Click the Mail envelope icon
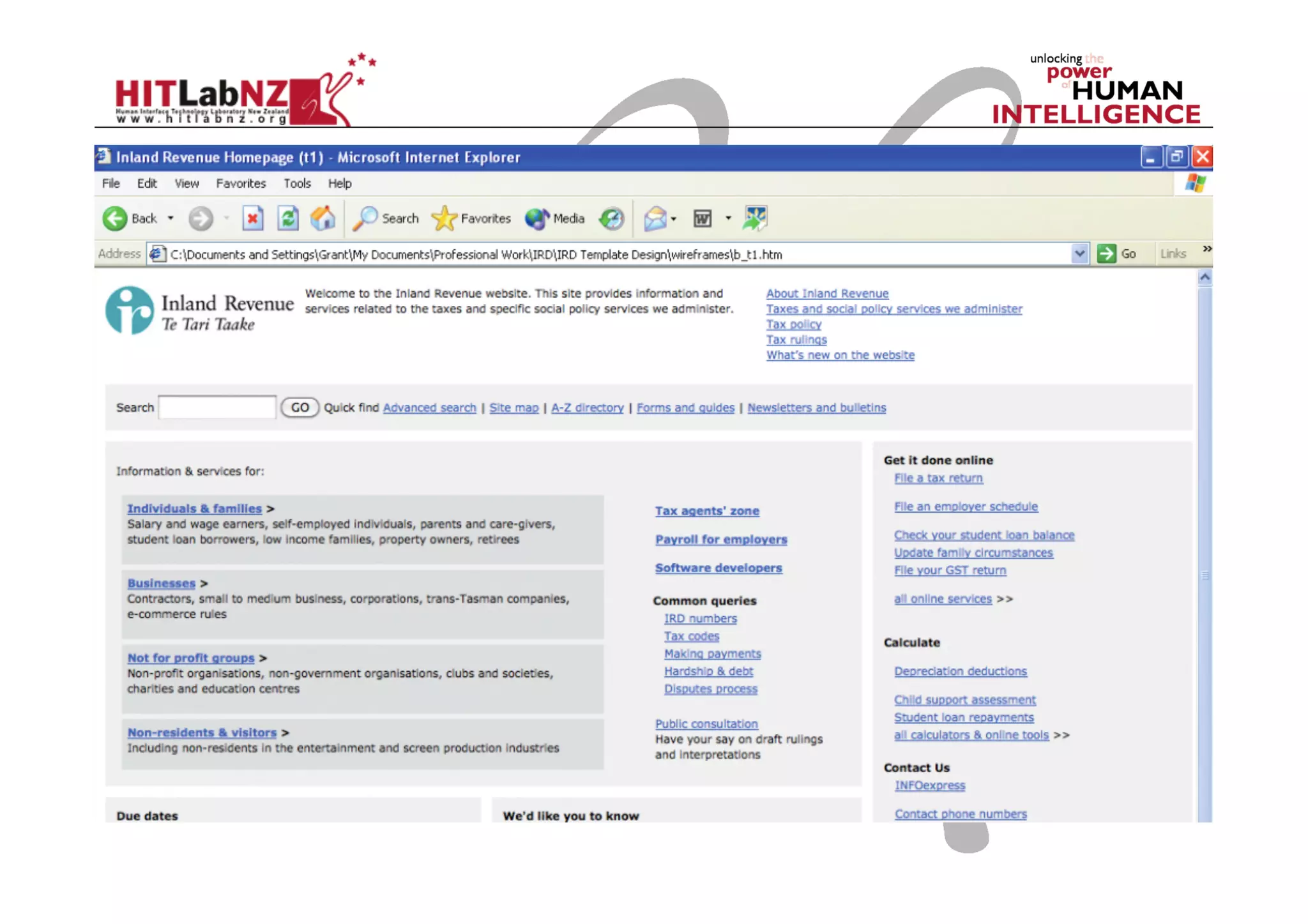1308x924 pixels. pyautogui.click(x=655, y=219)
